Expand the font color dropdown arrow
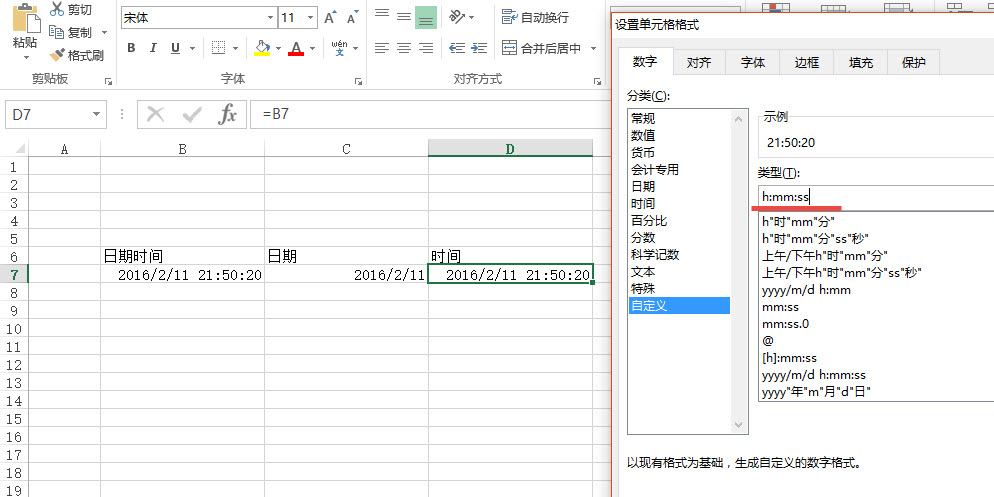This screenshot has width=994, height=497. [312, 48]
